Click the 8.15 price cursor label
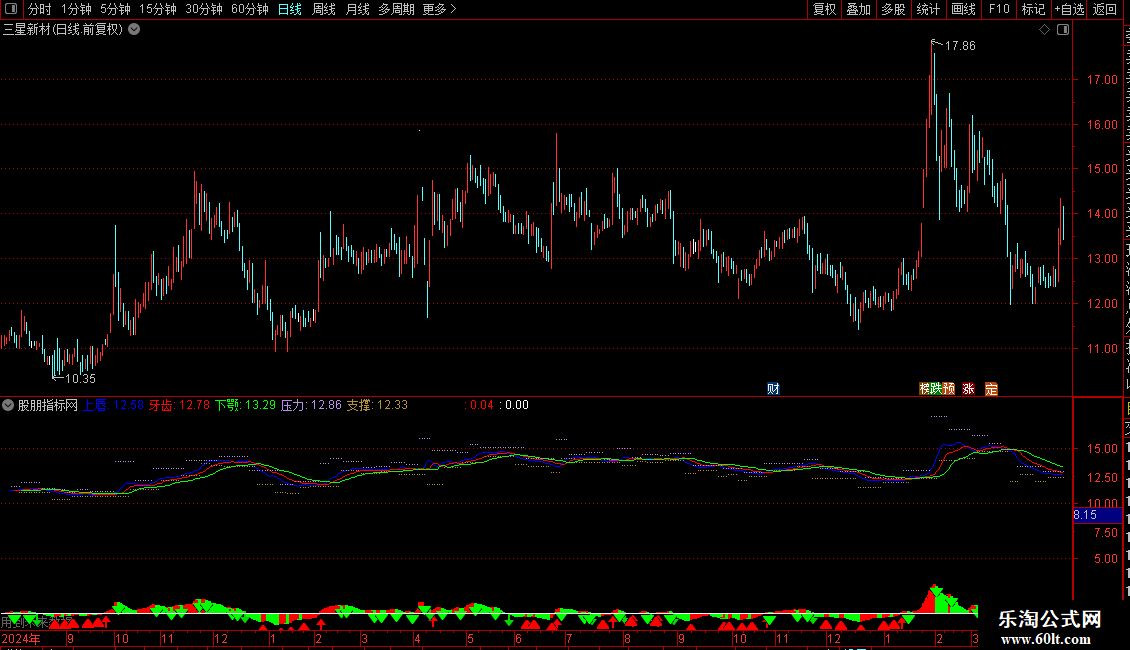1130x650 pixels. 1097,515
